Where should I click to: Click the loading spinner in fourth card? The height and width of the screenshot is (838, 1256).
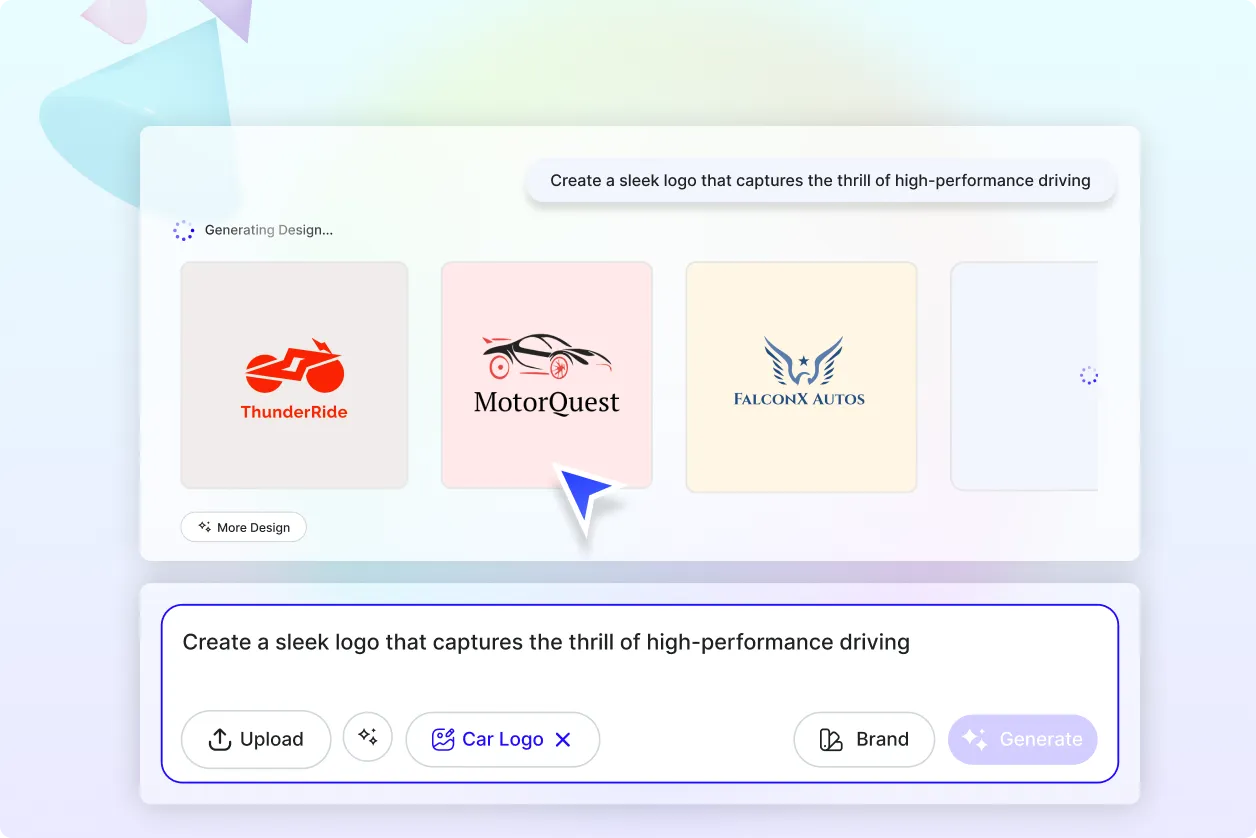pyautogui.click(x=1089, y=376)
